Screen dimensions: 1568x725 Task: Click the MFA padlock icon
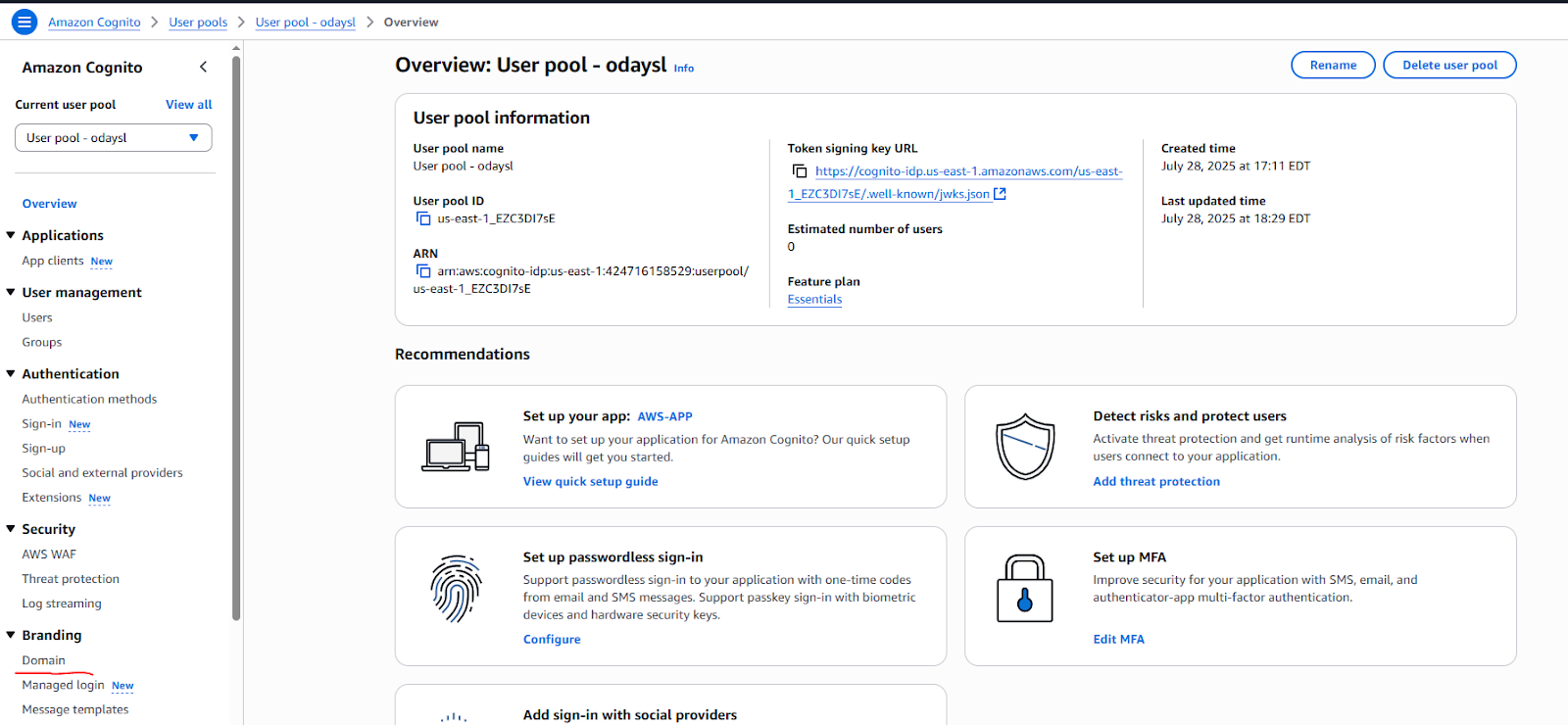[1024, 589]
